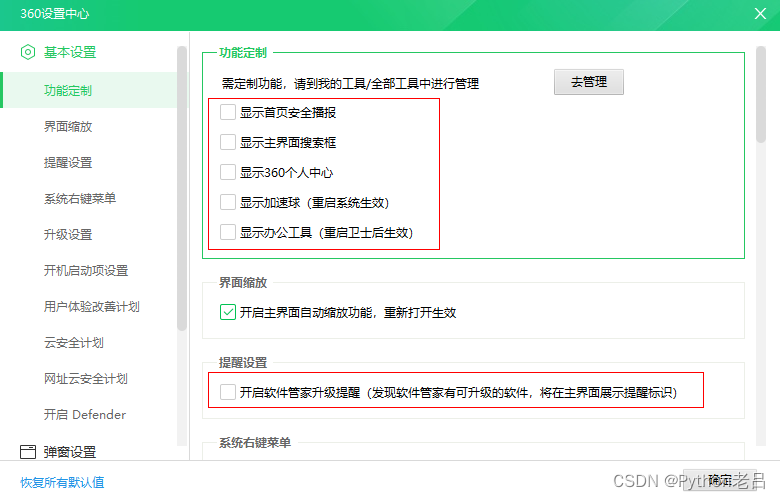Click the sidebar vertical scrollbar
The height and width of the screenshot is (500, 780).
[x=182, y=189]
